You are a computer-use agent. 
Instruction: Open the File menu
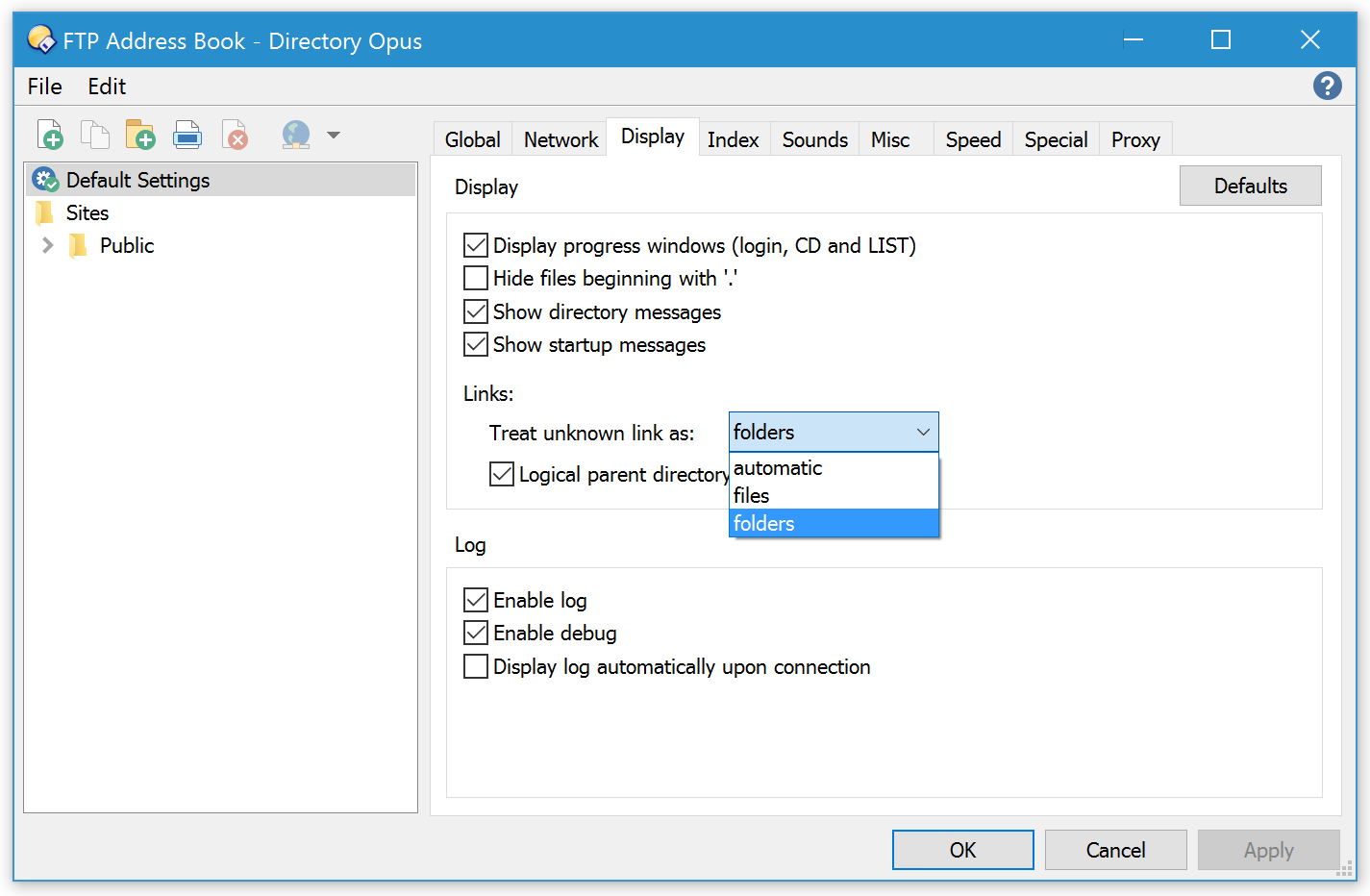[45, 87]
